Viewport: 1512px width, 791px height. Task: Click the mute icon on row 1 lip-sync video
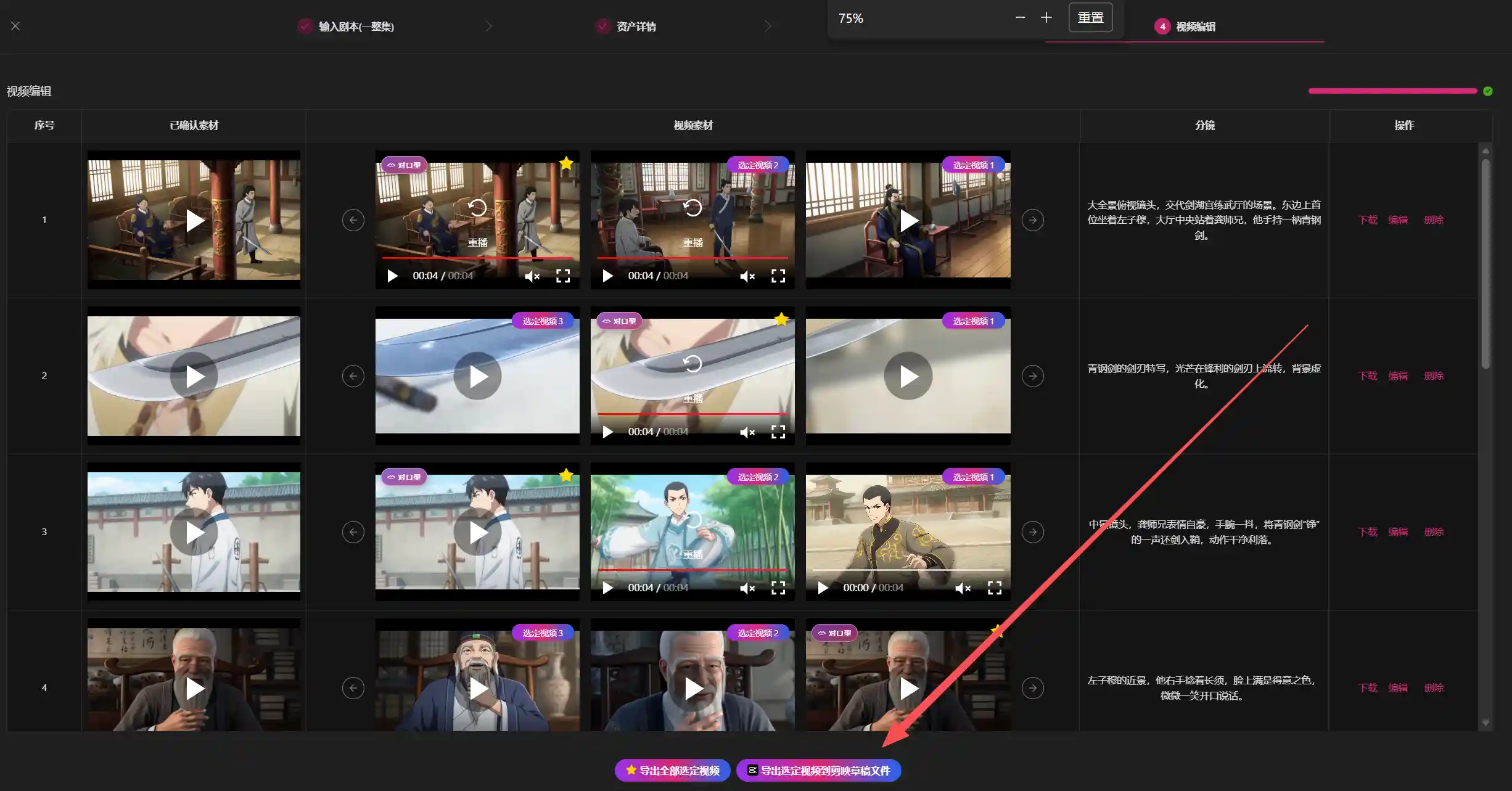click(532, 276)
